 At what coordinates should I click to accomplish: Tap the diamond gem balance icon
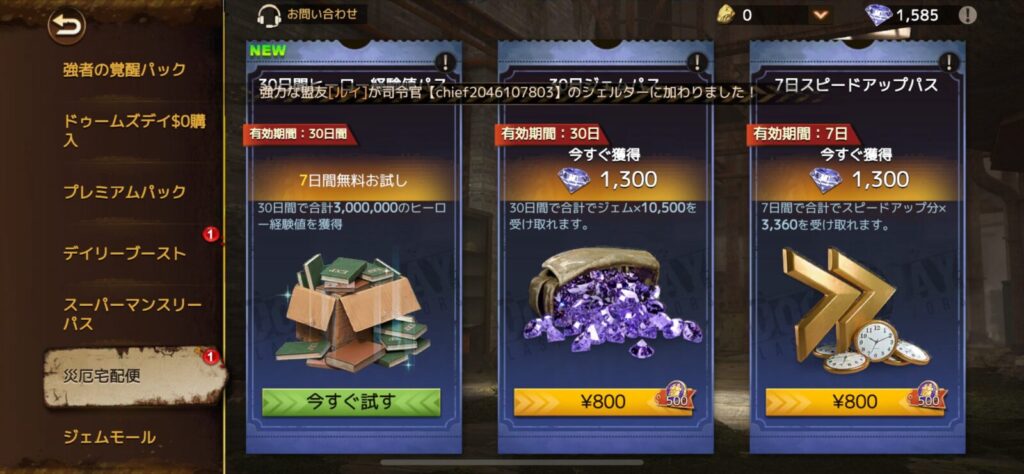[877, 15]
